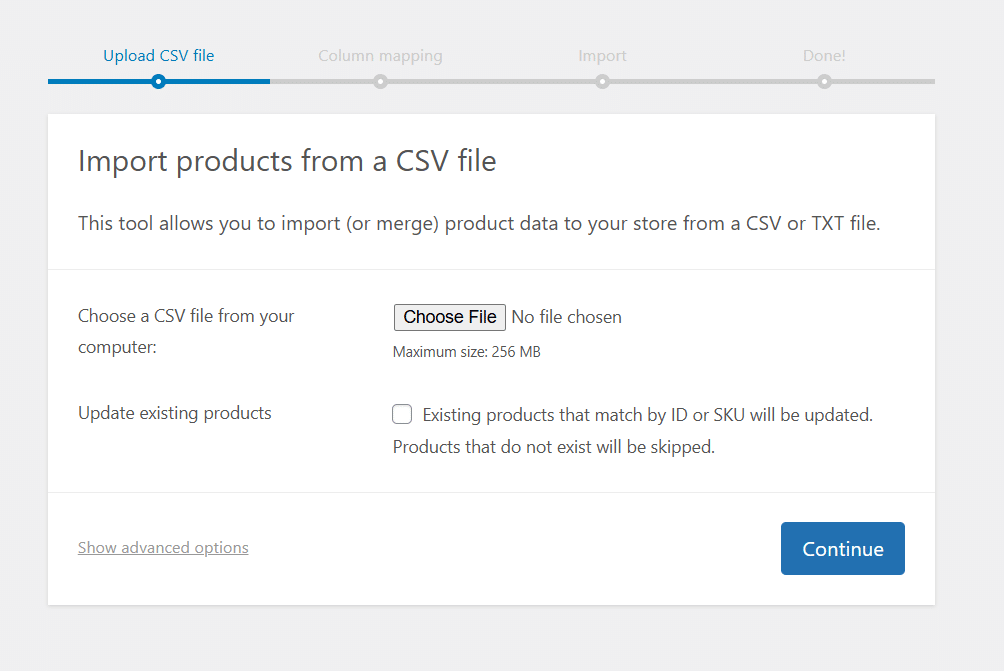1004x671 pixels.
Task: Click the Upload CSV file step circle
Action: [x=158, y=82]
